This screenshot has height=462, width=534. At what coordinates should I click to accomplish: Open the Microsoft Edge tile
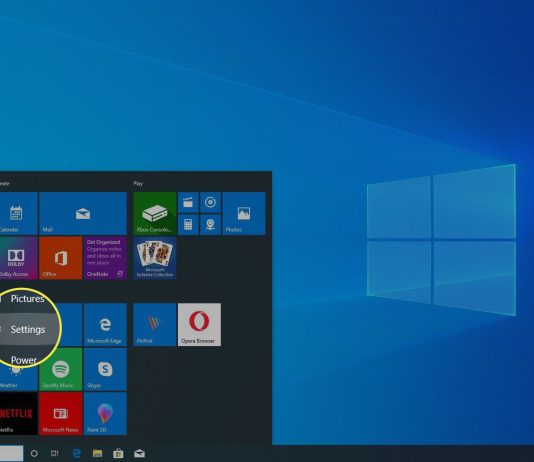(x=105, y=325)
